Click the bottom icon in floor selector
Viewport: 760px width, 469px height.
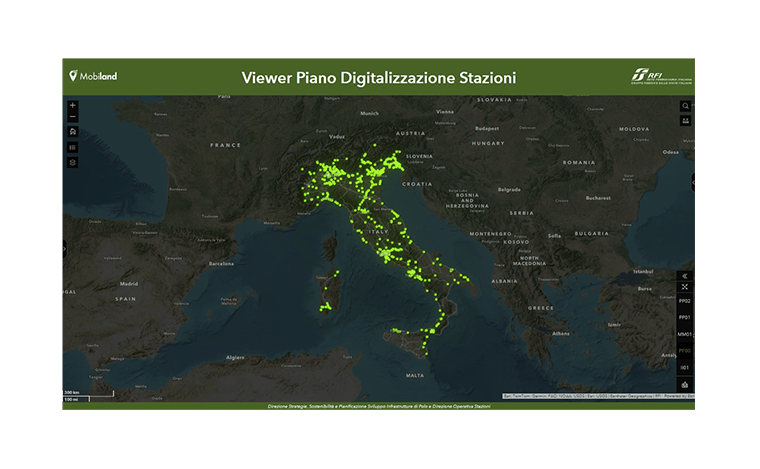point(685,384)
